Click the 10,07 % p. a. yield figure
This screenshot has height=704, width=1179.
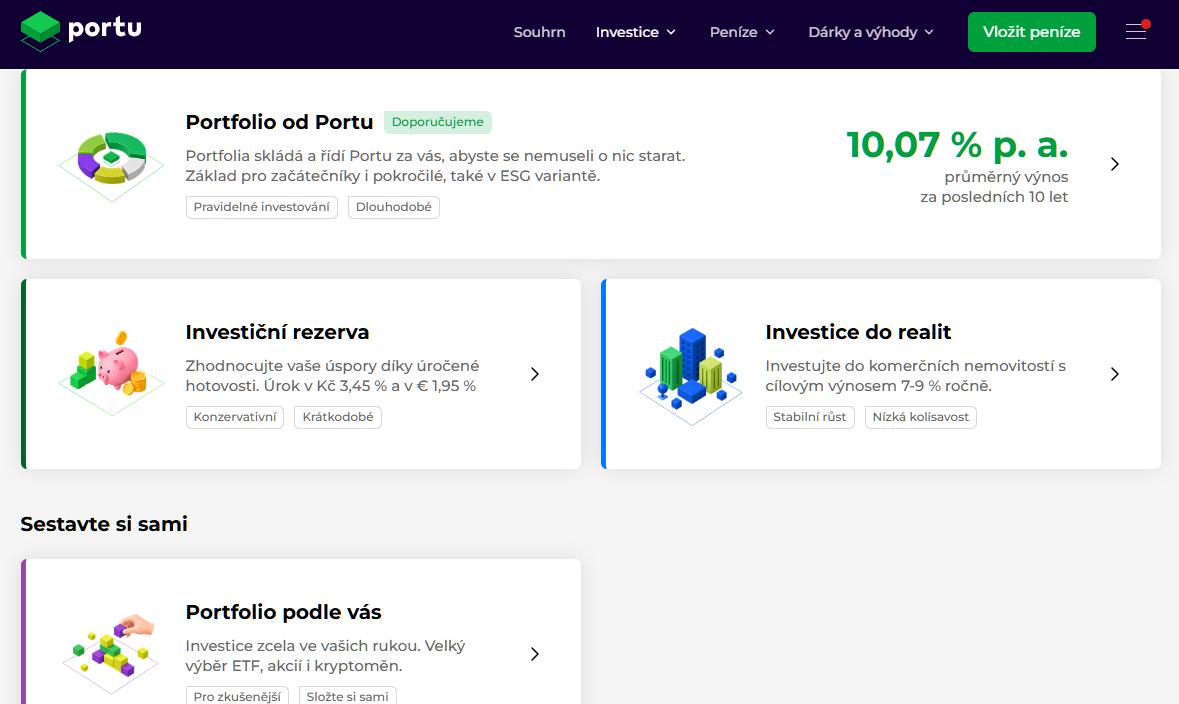pyautogui.click(x=957, y=144)
